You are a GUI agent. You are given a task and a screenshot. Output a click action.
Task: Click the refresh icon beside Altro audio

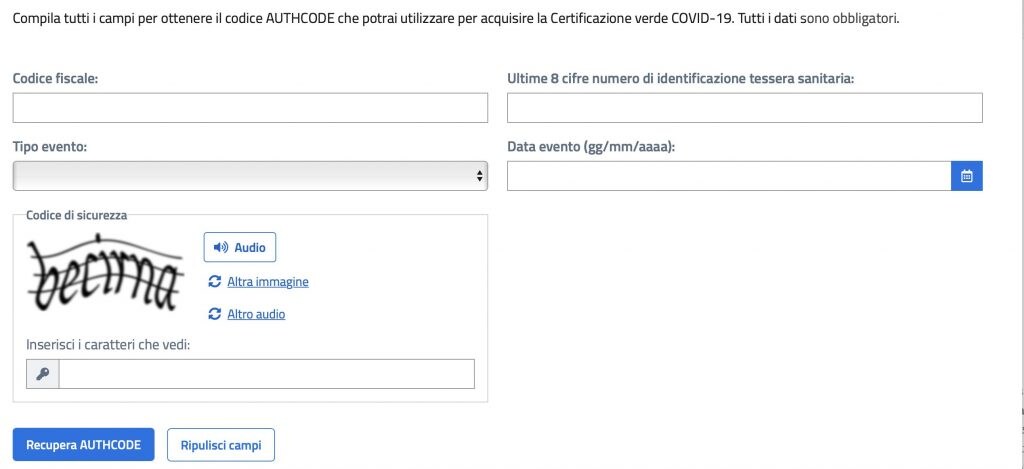[214, 314]
